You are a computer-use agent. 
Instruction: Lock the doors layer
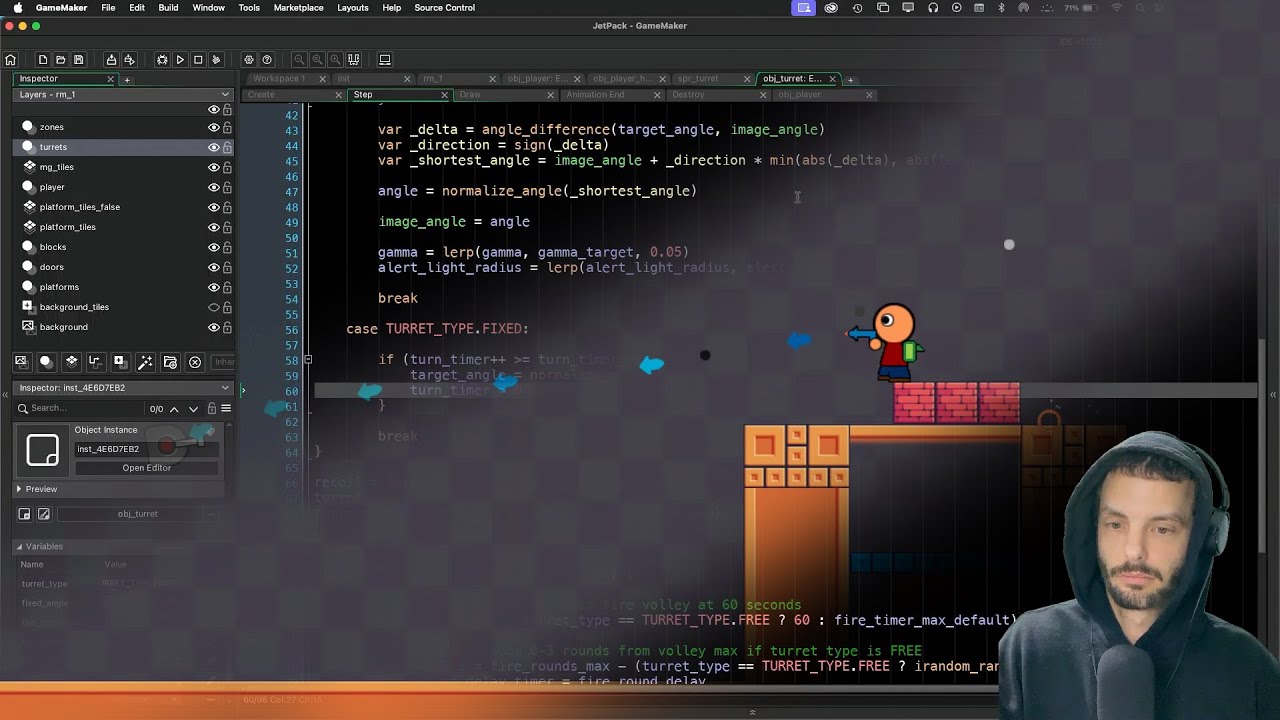coord(227,267)
